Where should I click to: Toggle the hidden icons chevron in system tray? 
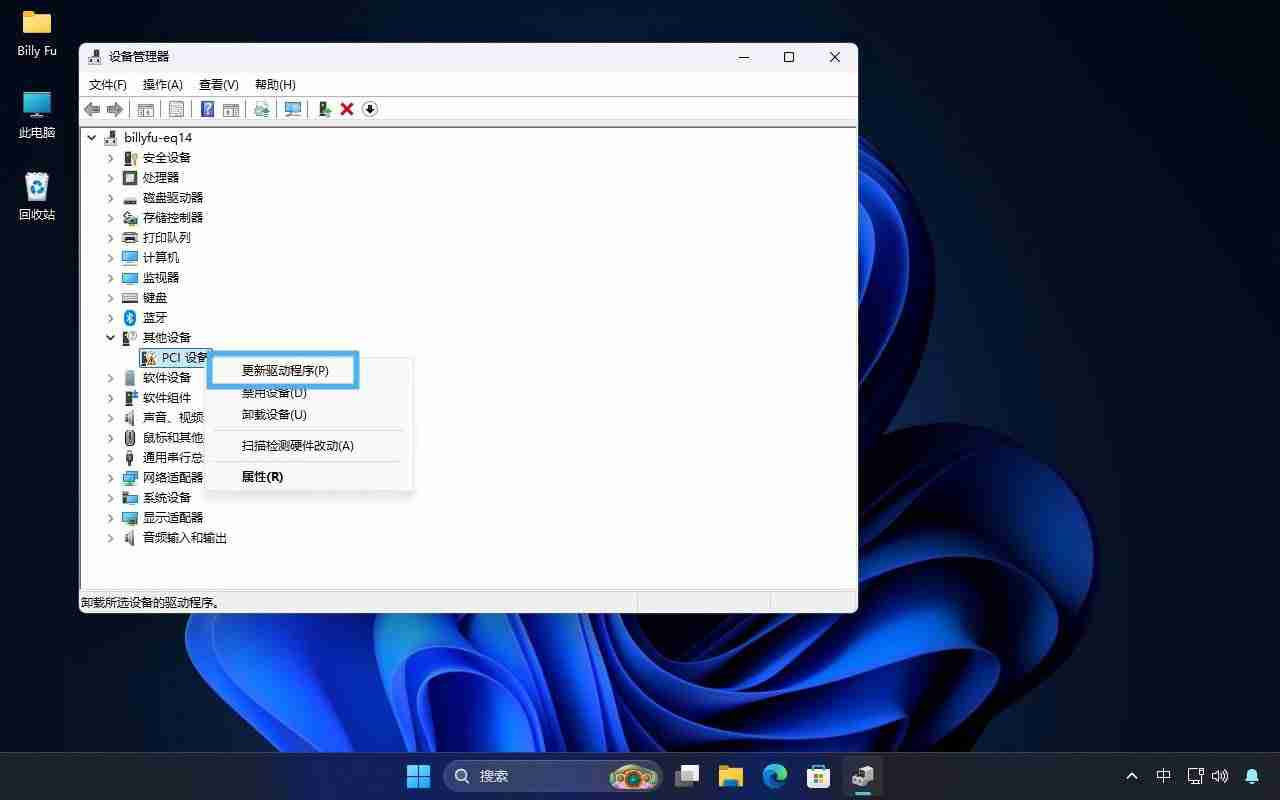[x=1131, y=775]
